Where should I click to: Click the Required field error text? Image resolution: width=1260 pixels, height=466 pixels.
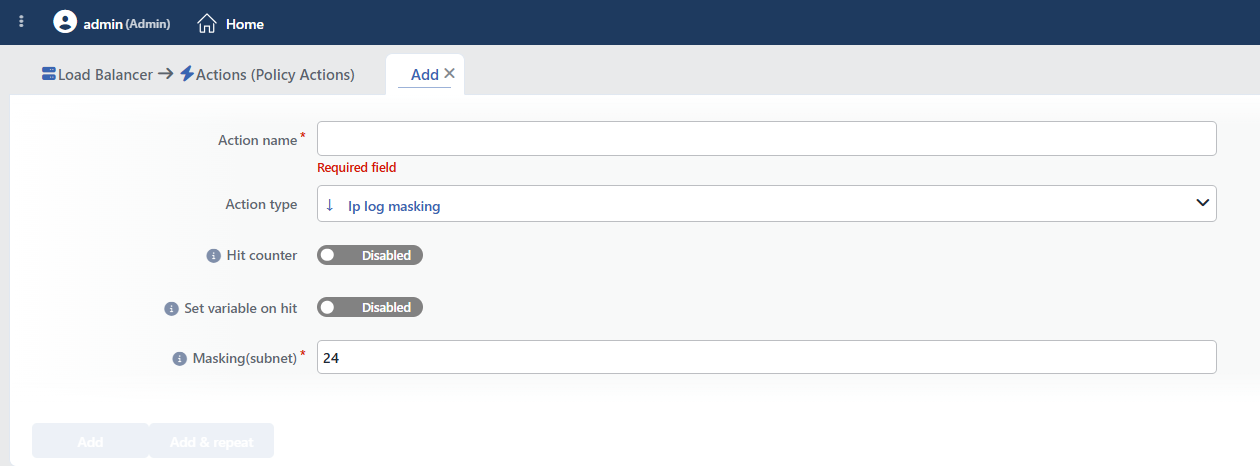(357, 168)
